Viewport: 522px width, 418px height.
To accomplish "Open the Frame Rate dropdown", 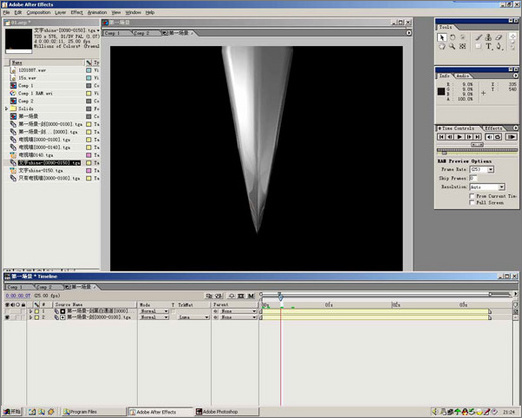I will coord(491,170).
